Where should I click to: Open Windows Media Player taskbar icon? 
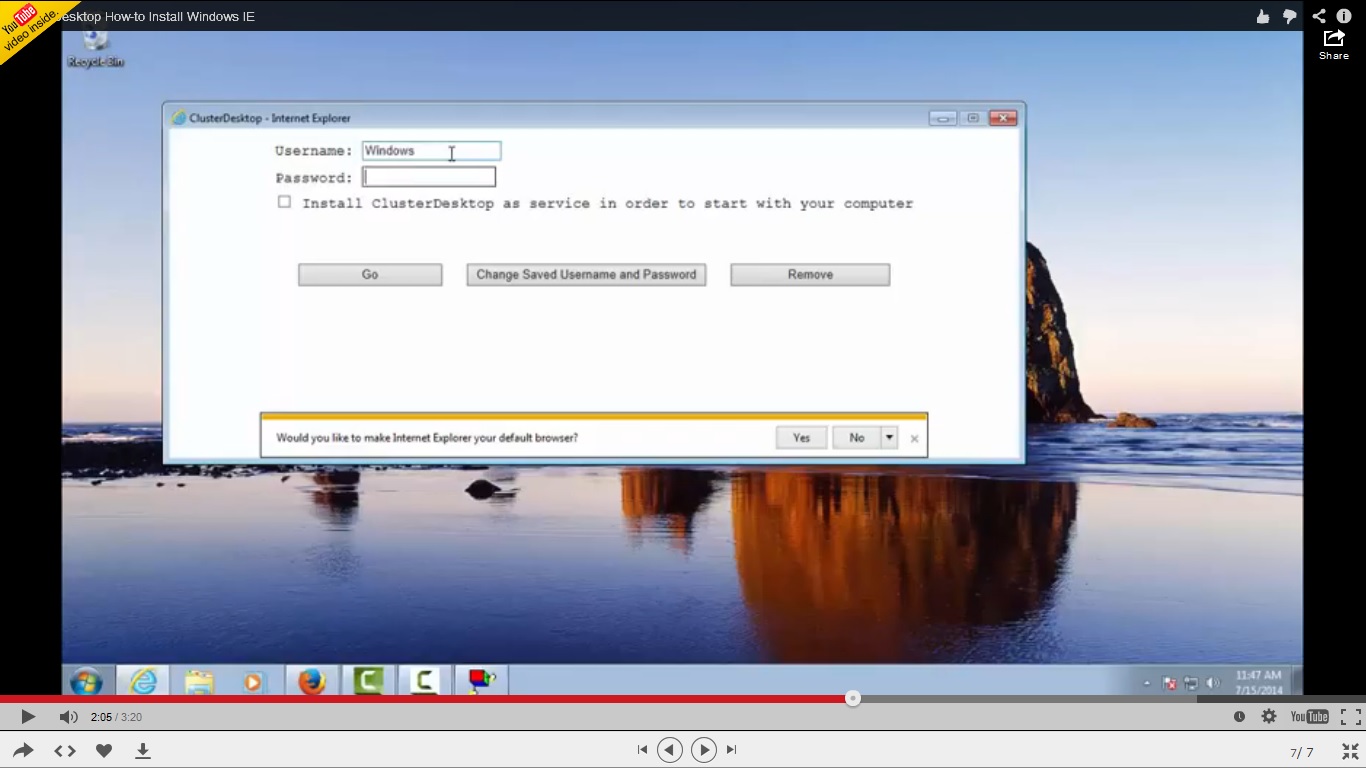point(254,682)
